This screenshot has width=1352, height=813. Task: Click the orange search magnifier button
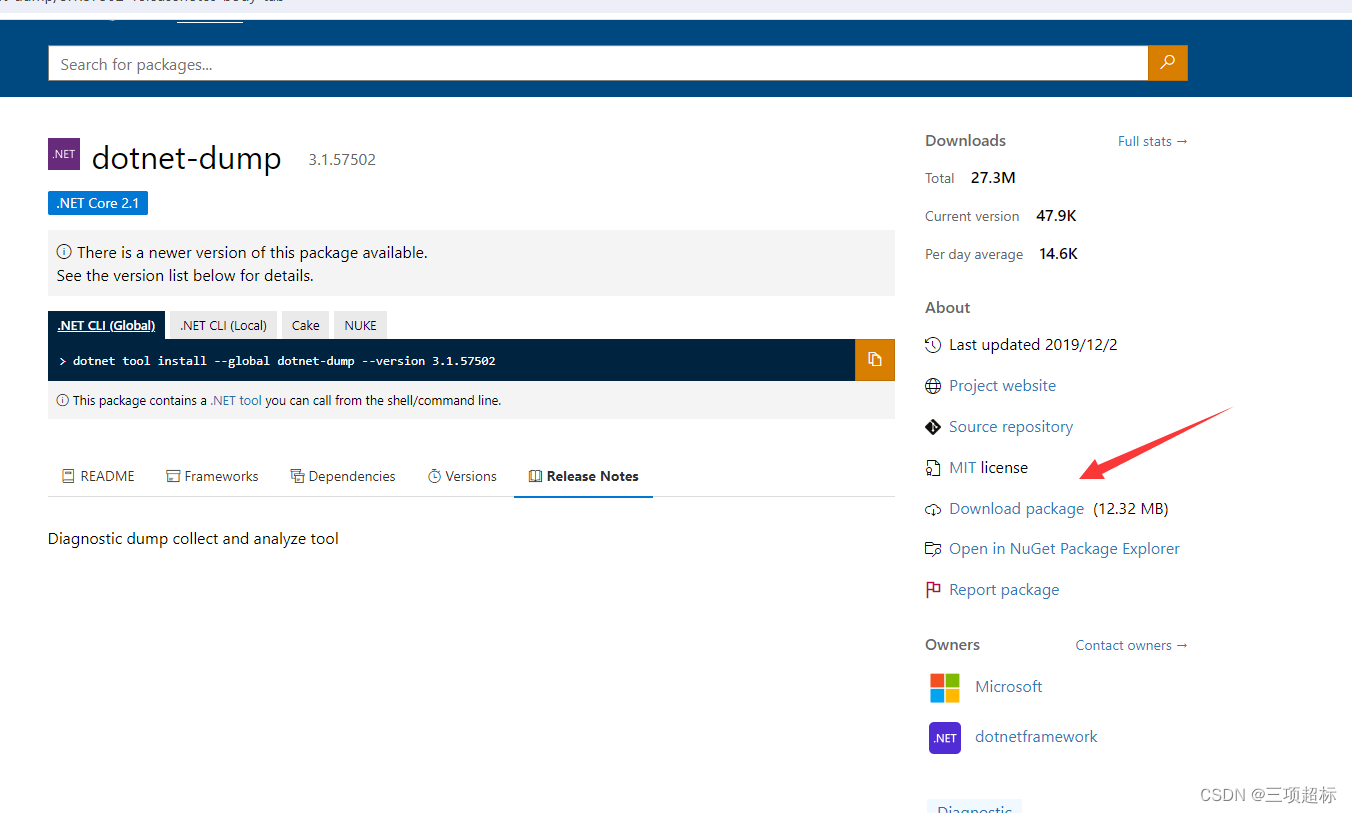(x=1168, y=63)
